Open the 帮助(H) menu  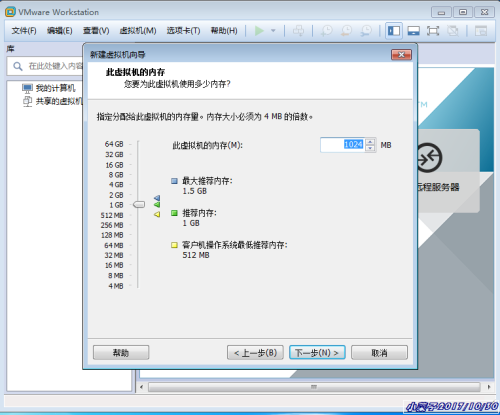click(224, 31)
